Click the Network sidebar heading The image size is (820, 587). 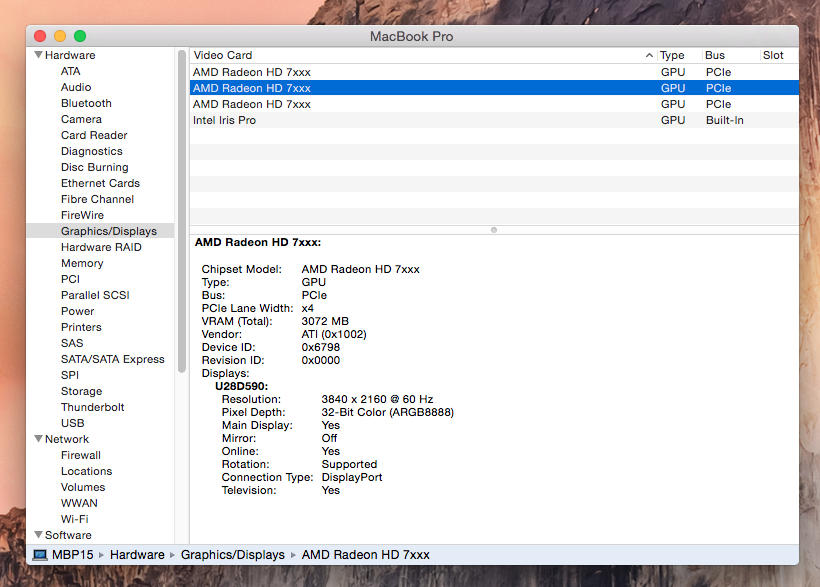tap(67, 439)
